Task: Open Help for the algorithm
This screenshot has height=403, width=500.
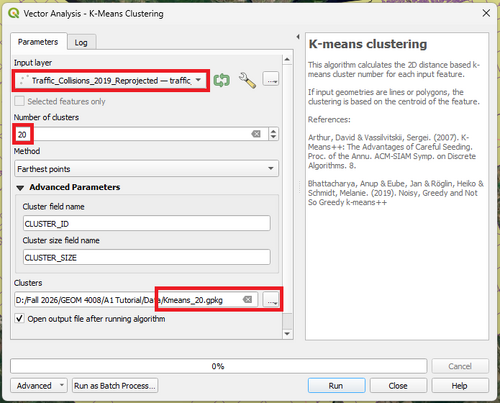Action: (460, 385)
